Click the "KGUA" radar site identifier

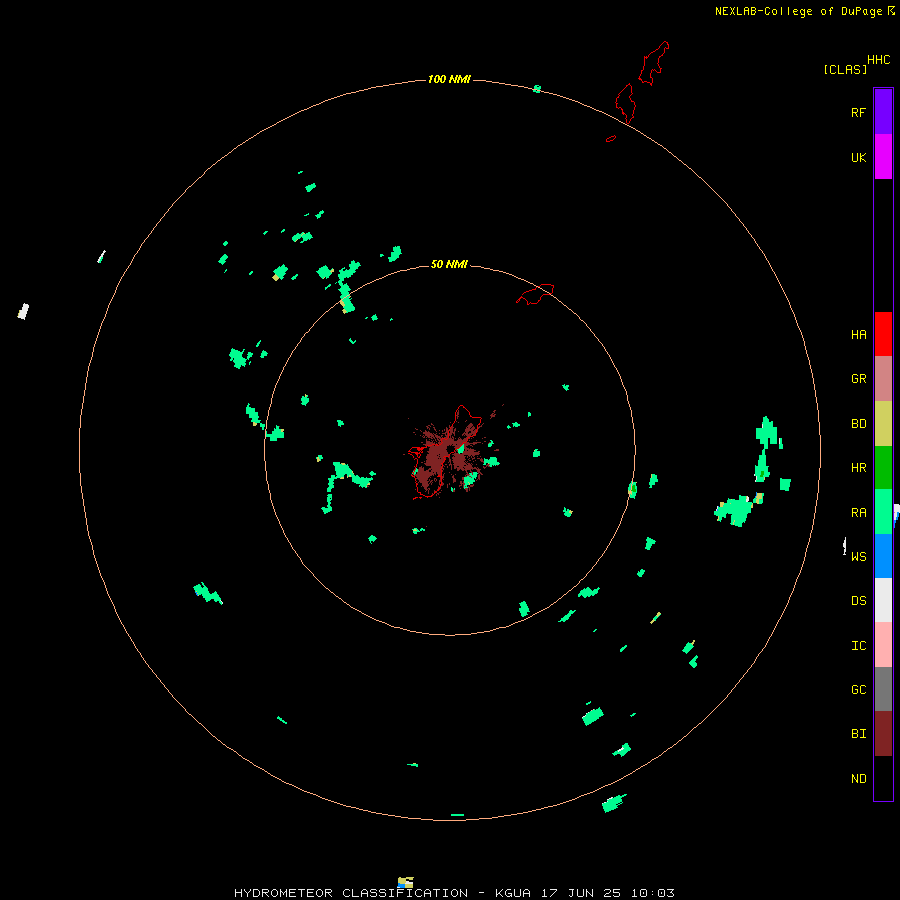coord(513,893)
